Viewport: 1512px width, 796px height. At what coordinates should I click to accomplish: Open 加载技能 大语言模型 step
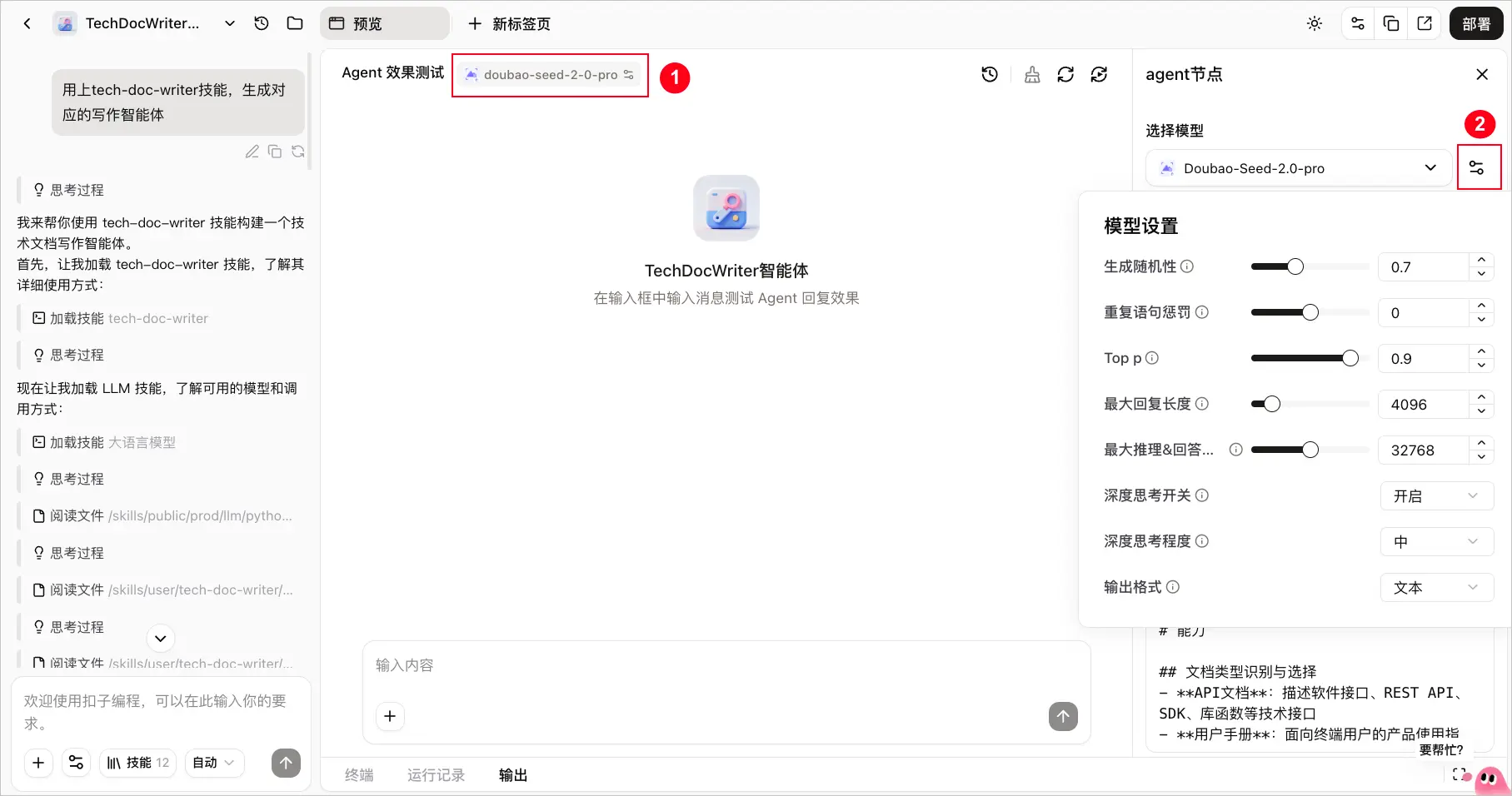pyautogui.click(x=104, y=442)
